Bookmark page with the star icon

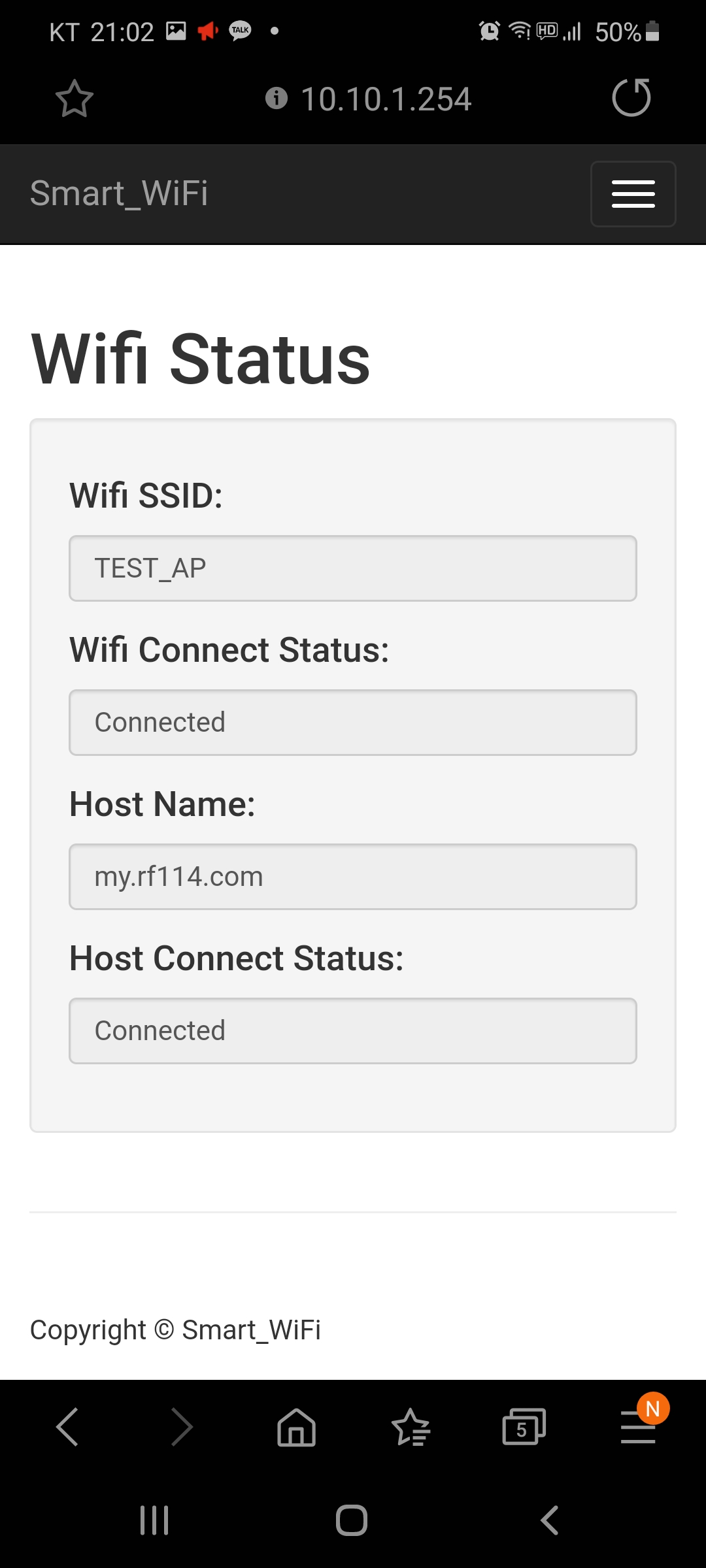coord(75,99)
